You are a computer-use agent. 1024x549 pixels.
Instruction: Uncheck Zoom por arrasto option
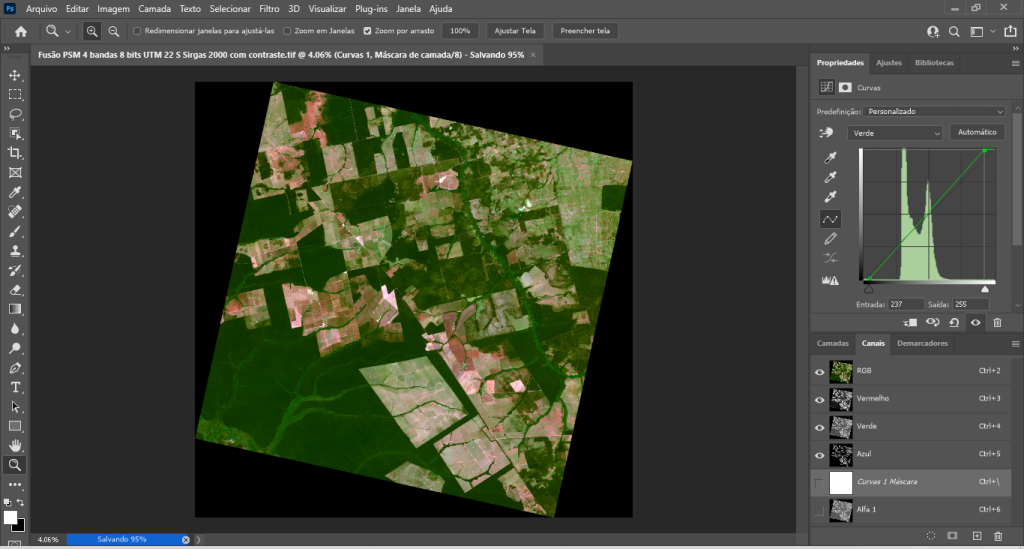(368, 31)
